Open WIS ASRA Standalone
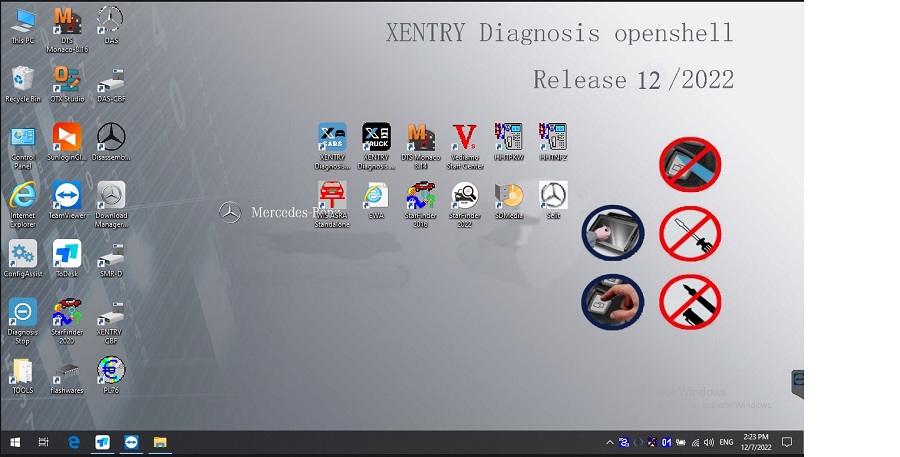This screenshot has height=457, width=900. pos(332,205)
